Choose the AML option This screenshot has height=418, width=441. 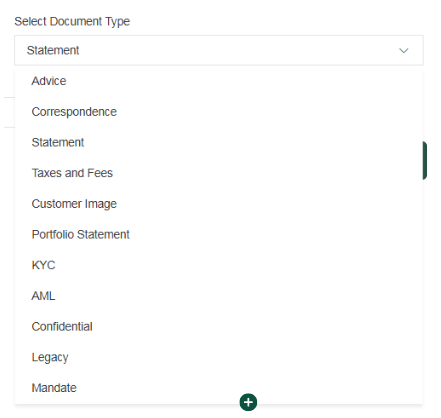click(x=43, y=296)
